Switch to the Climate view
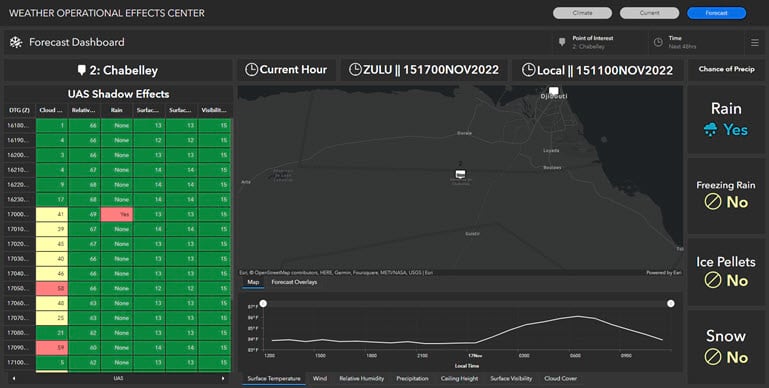Viewport: 769px width, 388px height. [582, 13]
